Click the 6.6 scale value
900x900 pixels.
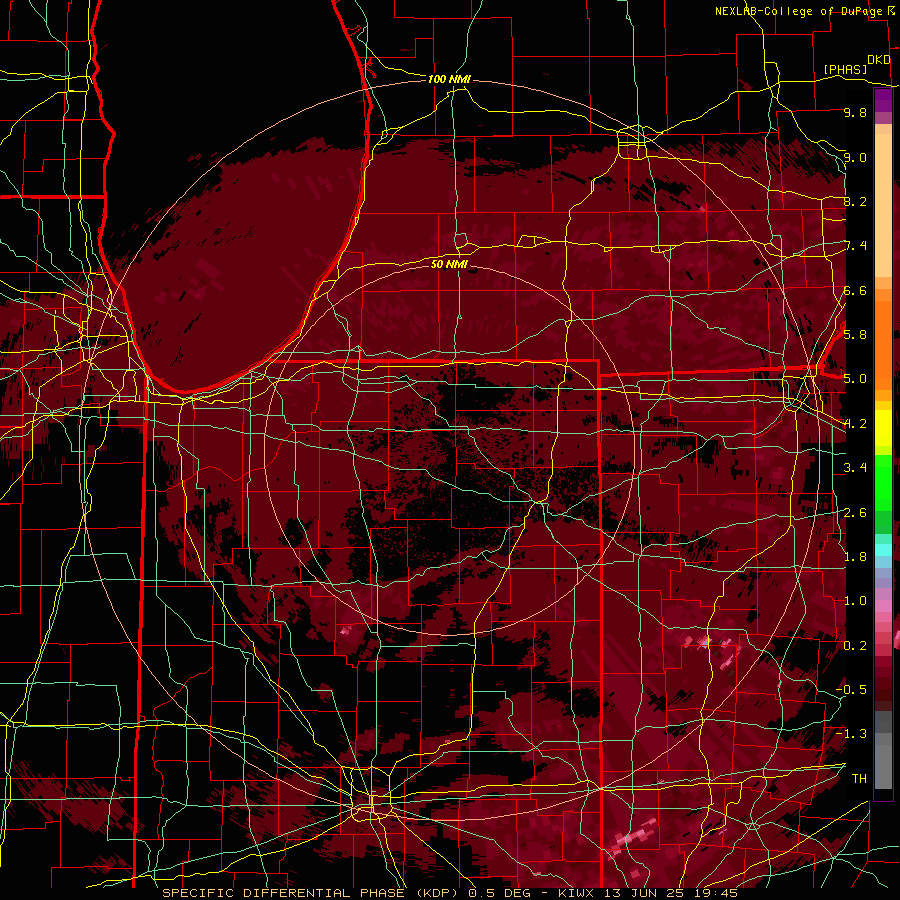(x=855, y=290)
